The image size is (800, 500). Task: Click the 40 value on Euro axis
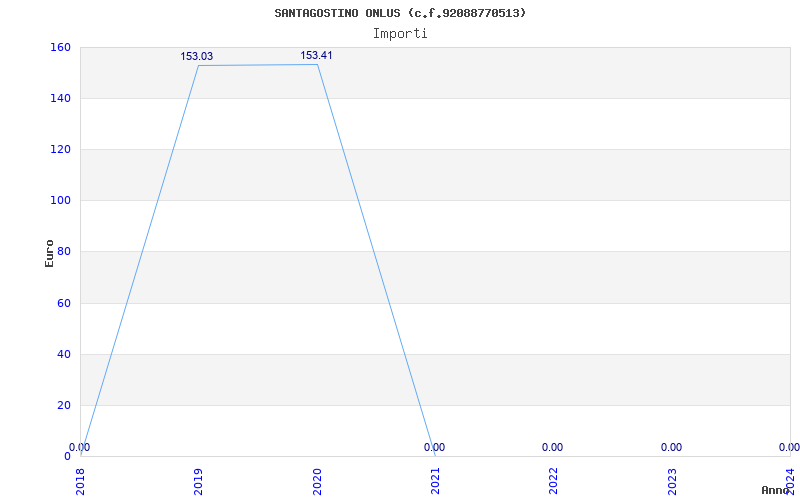pos(63,355)
